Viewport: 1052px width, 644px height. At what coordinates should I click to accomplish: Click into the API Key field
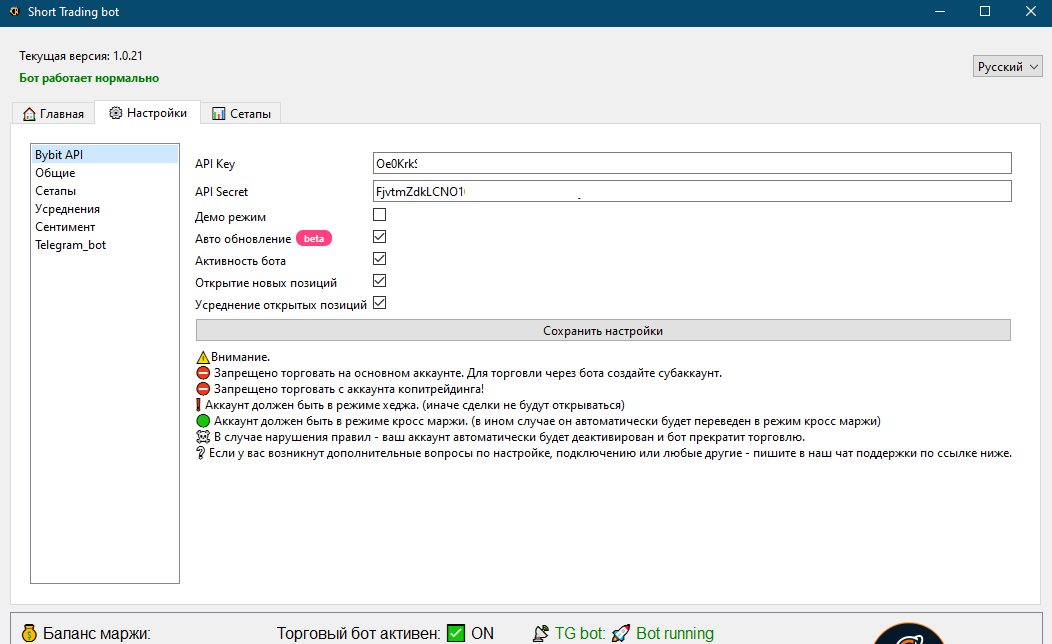pyautogui.click(x=692, y=163)
